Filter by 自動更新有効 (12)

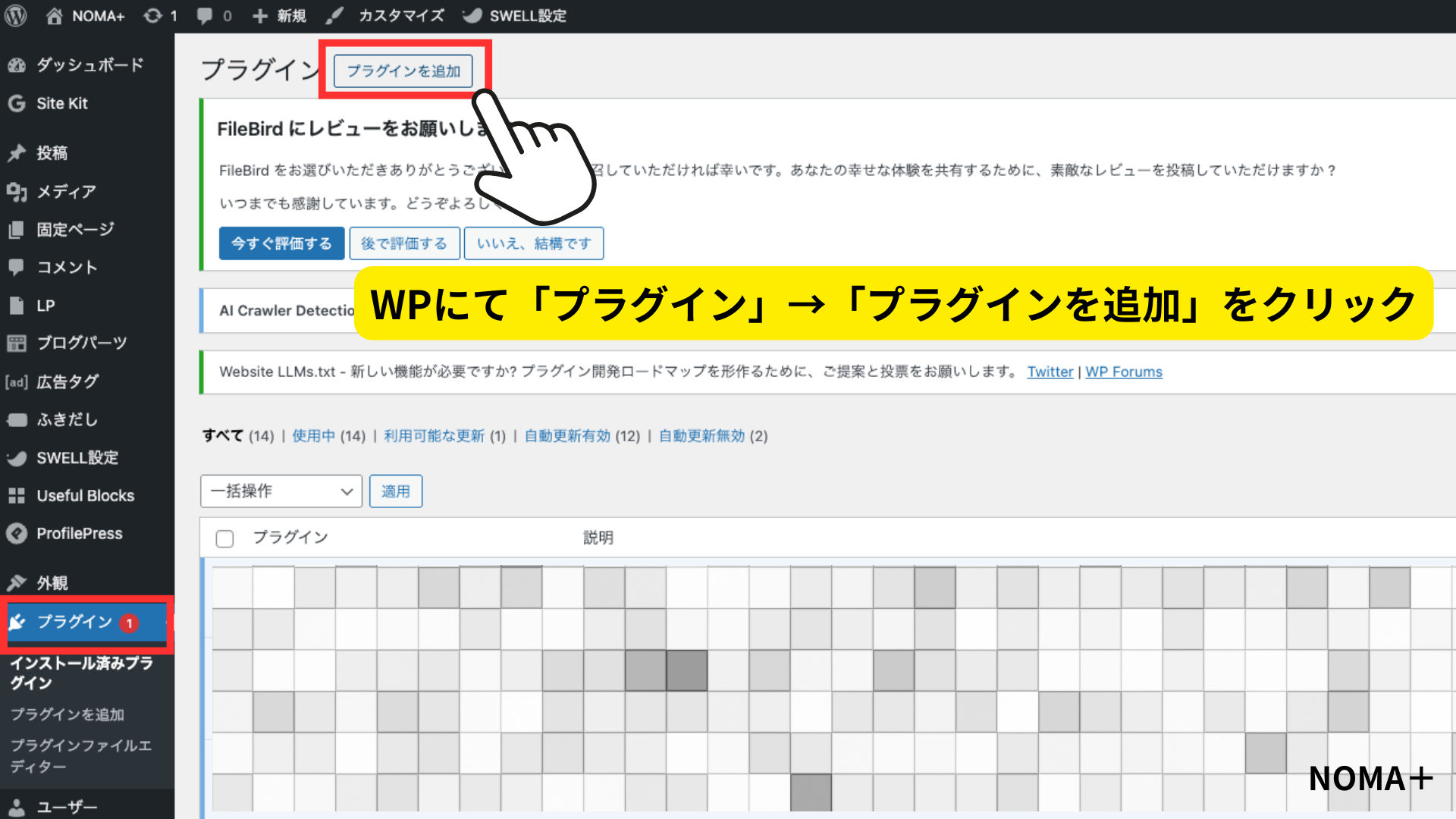[x=582, y=436]
